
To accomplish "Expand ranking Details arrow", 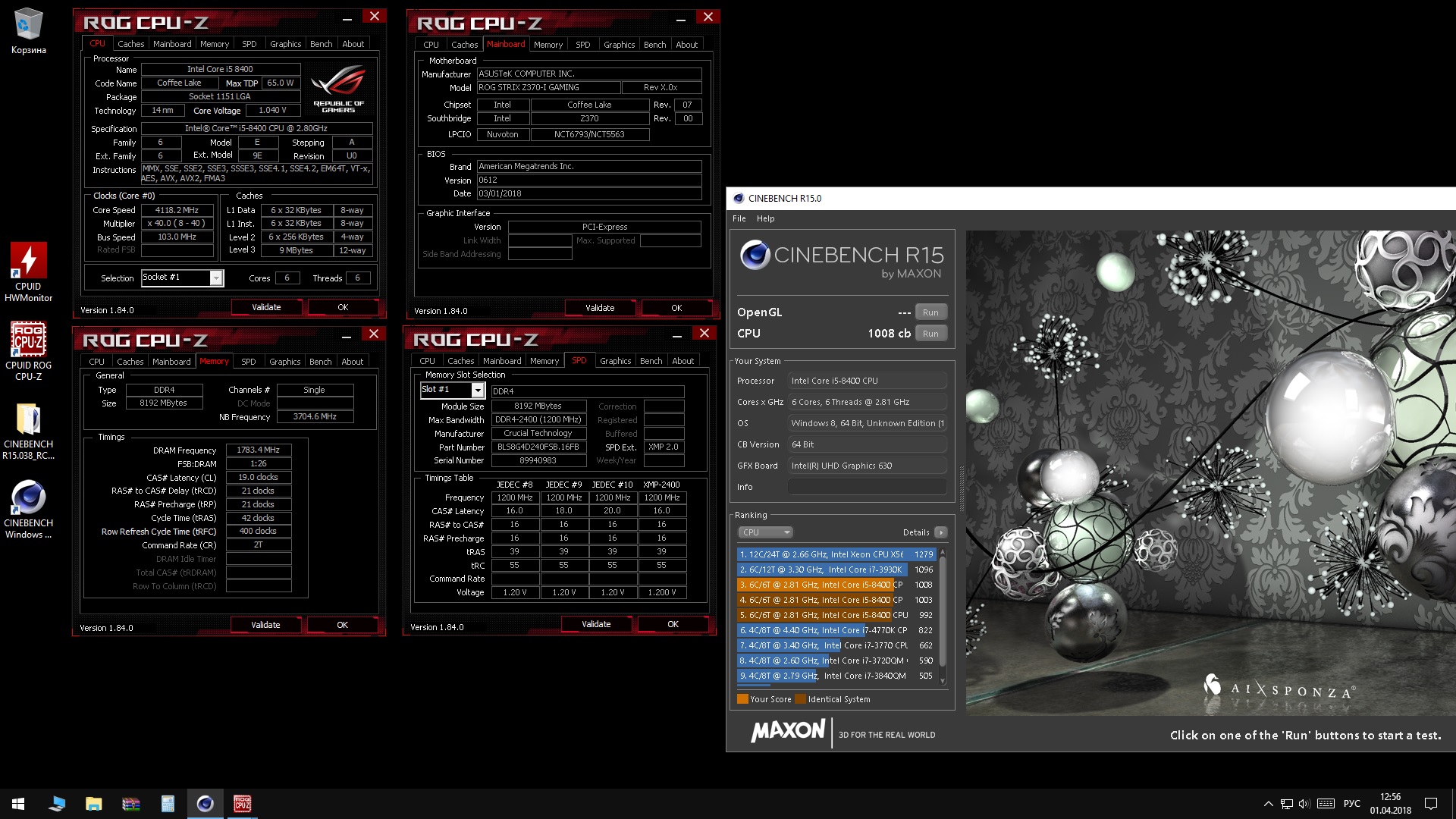I will coord(941,532).
